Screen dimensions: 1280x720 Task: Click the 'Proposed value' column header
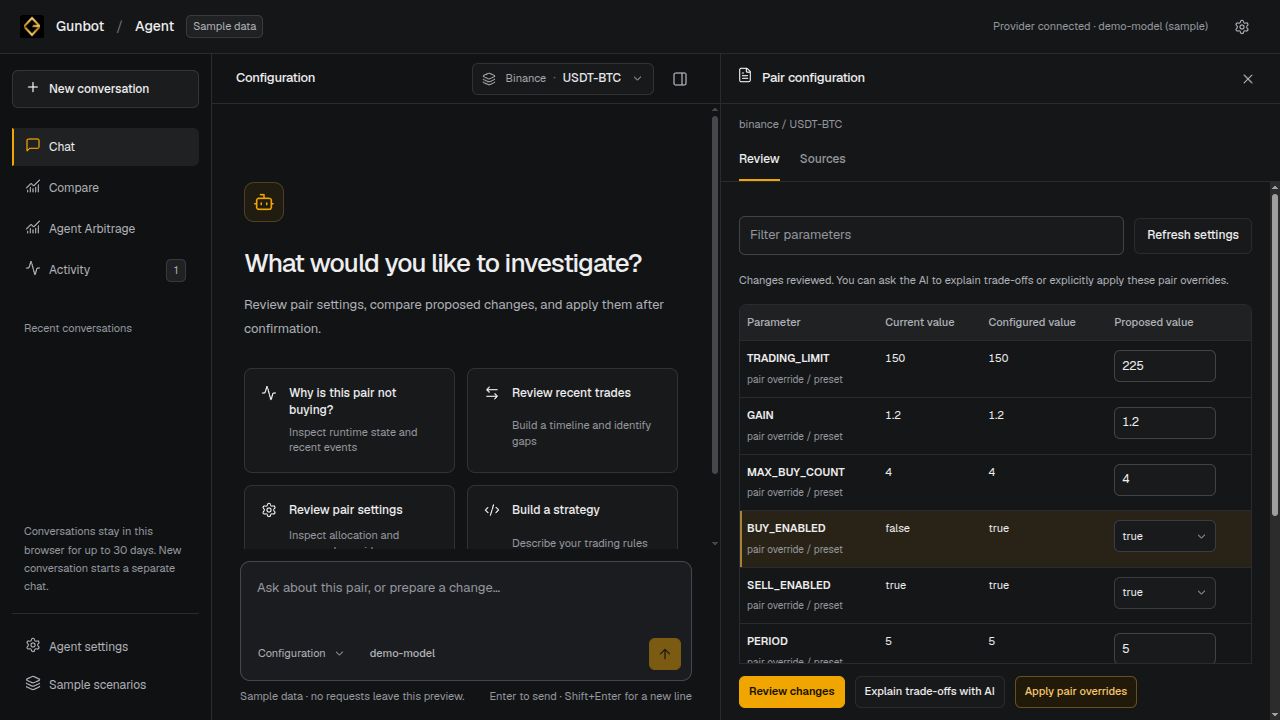point(1153,322)
